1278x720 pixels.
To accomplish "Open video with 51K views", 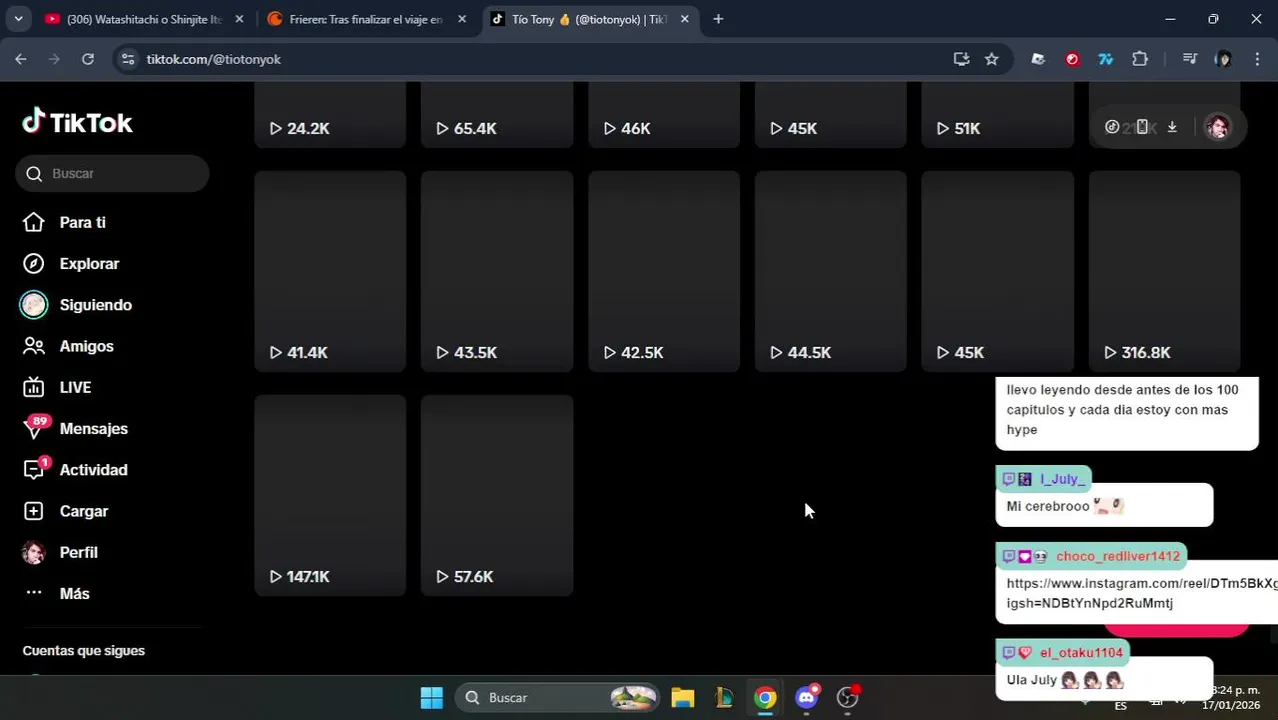I will (x=997, y=114).
